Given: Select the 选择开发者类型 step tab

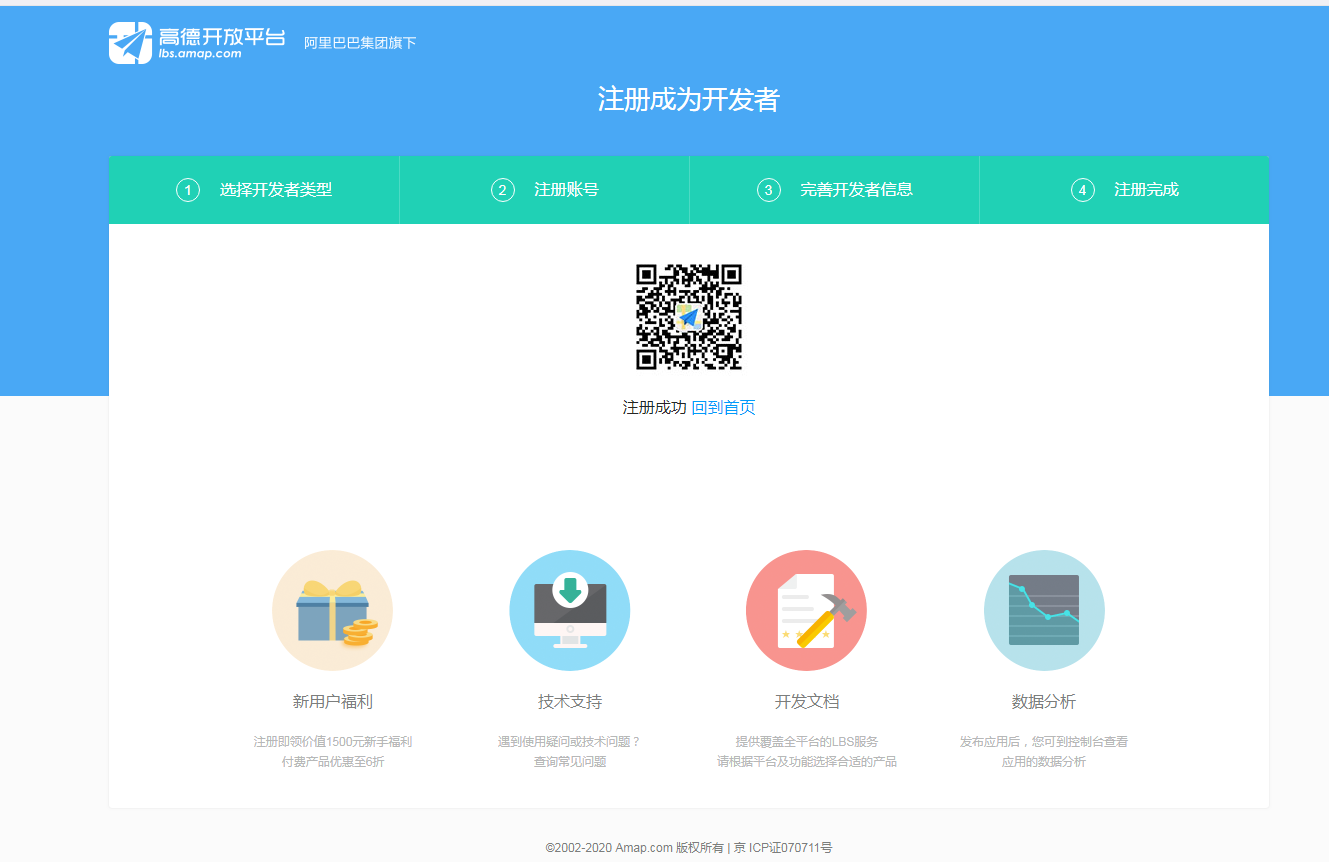Looking at the screenshot, I should click(x=254, y=190).
